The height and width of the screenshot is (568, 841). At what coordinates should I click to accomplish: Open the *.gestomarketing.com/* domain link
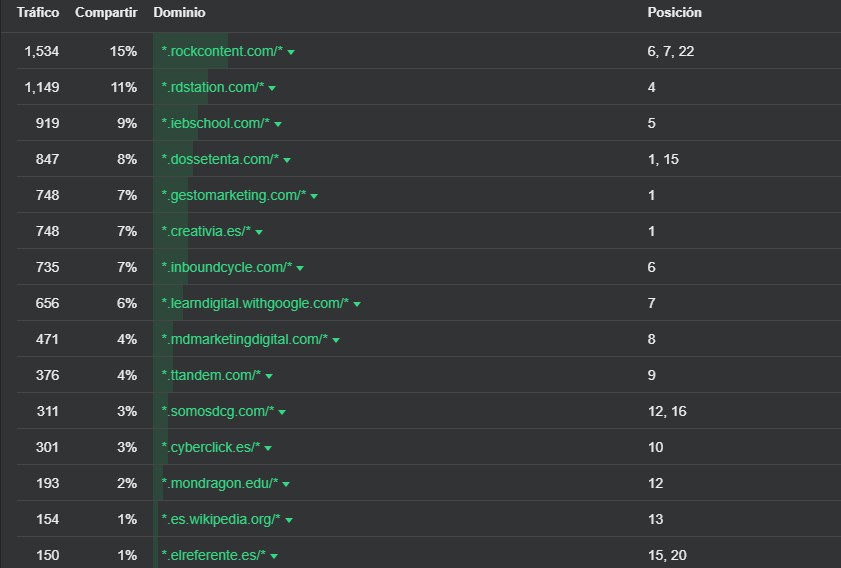234,195
